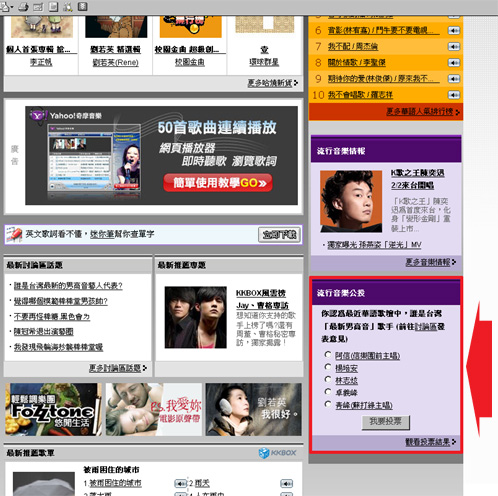This screenshot has height=496, width=498.
Task: Click the two-singers photo in 最新推薦專題
Action: (x=196, y=317)
